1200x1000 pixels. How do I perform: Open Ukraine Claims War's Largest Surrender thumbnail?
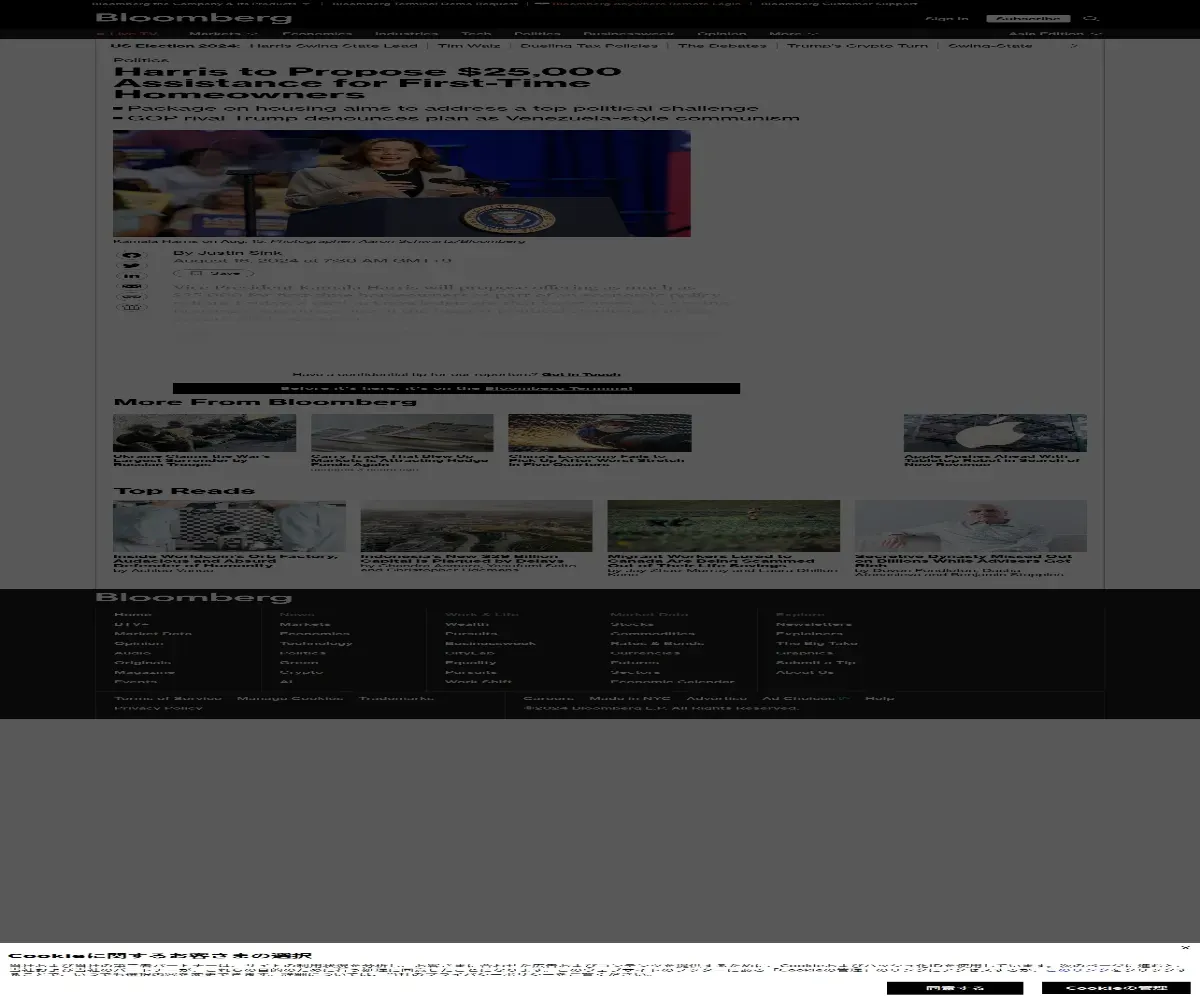(204, 433)
